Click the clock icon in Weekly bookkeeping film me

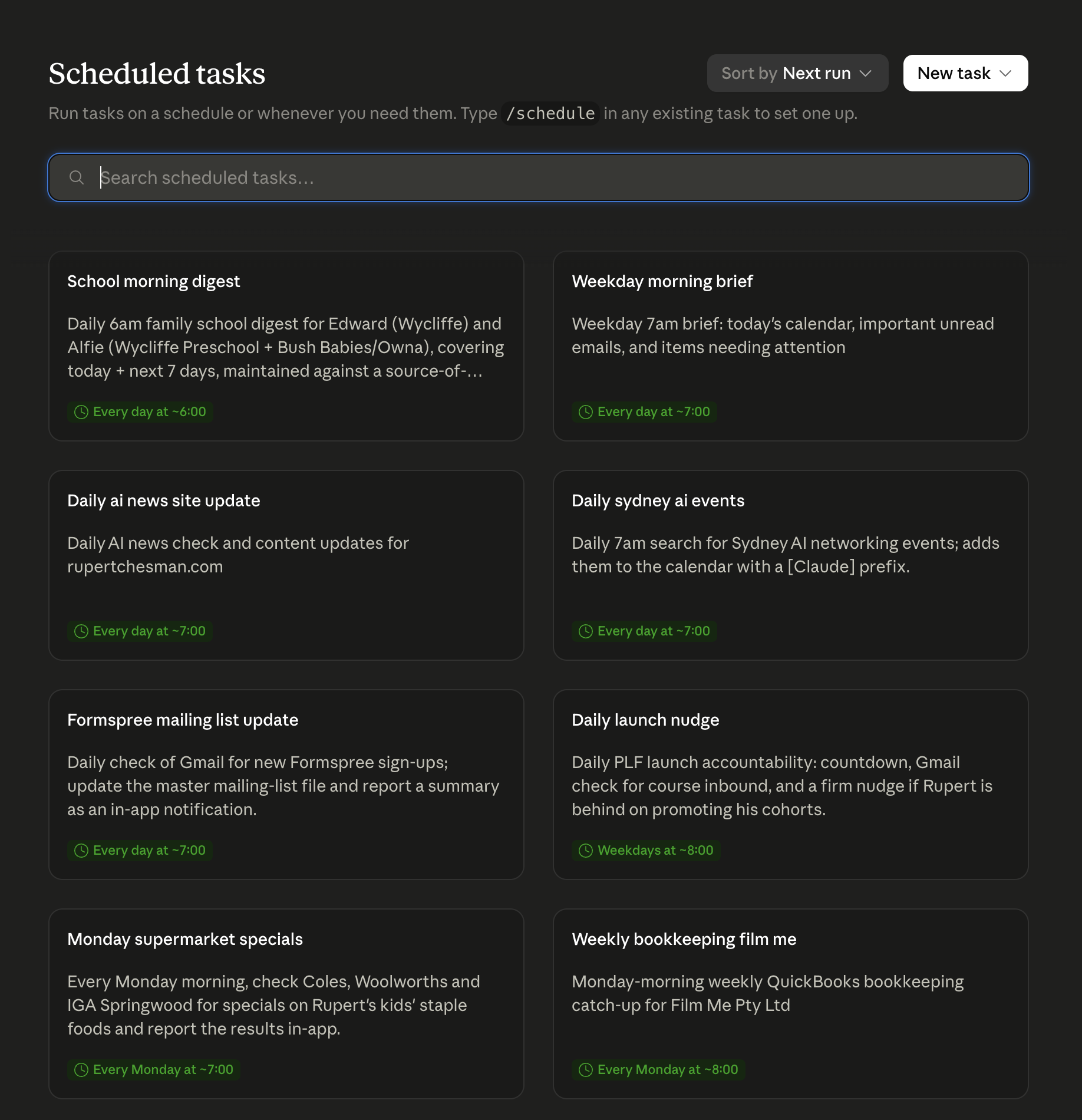(x=586, y=1070)
